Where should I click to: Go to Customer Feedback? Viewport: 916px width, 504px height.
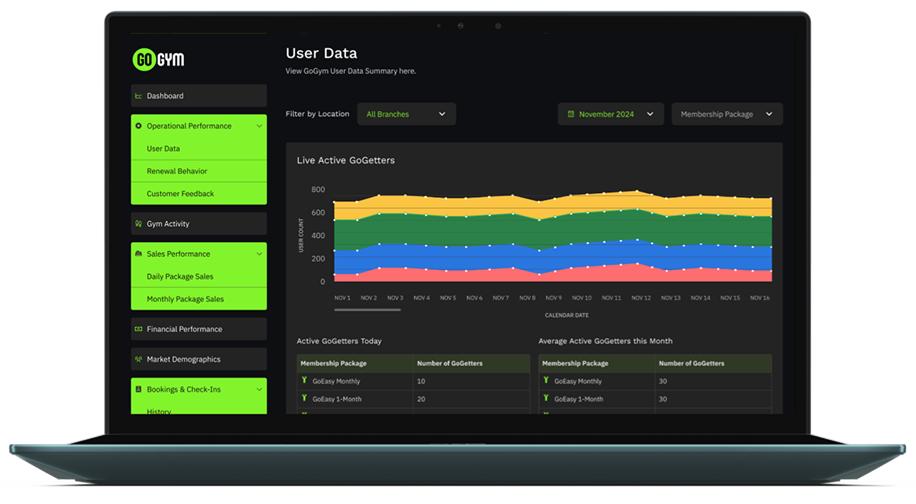click(x=199, y=193)
